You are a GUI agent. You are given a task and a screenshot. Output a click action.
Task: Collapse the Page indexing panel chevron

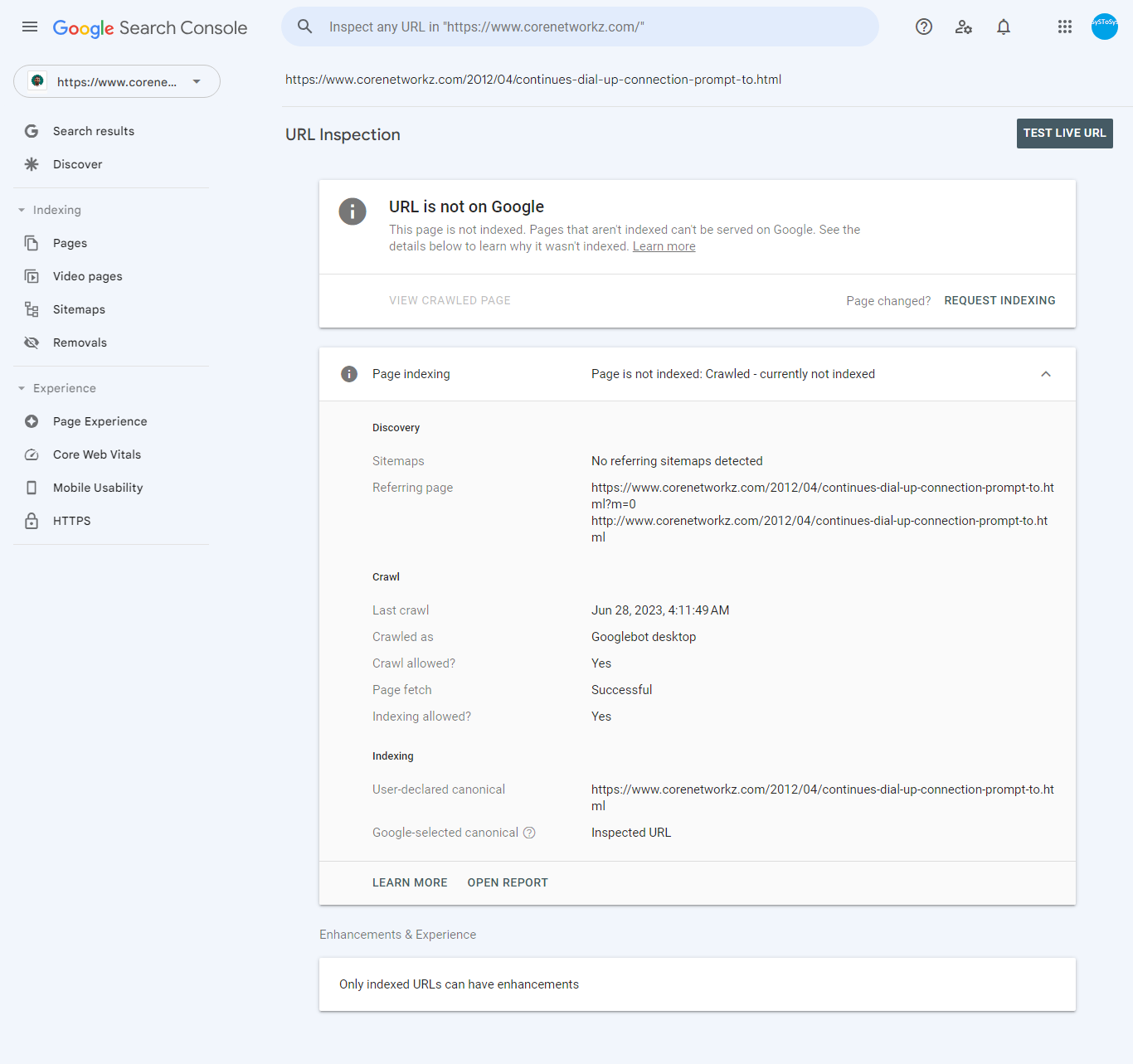(1046, 374)
